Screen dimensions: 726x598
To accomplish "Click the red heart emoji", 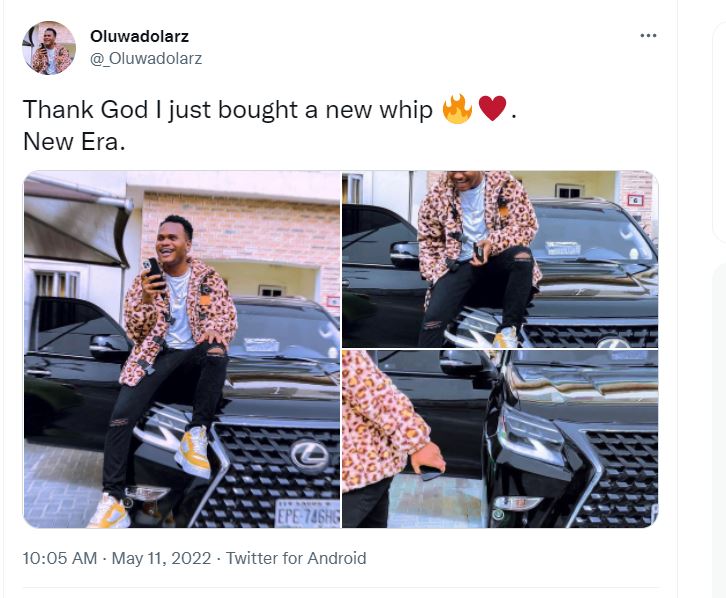I will 492,109.
